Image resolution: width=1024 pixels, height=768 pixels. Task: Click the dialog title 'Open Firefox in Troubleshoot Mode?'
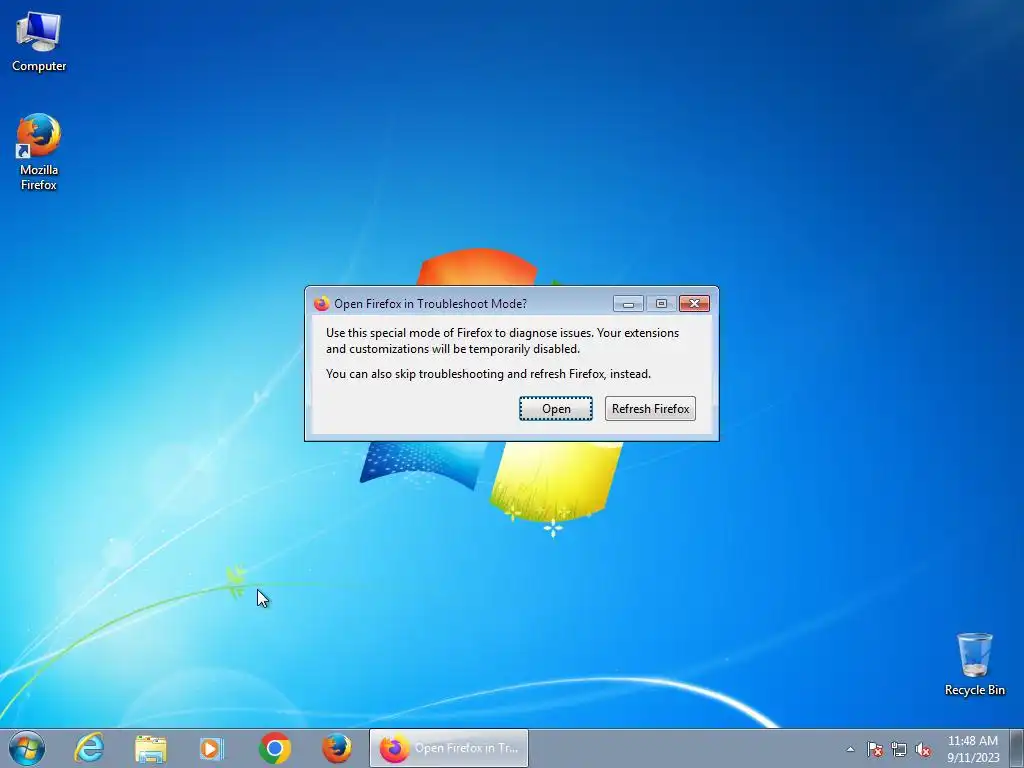tap(430, 304)
